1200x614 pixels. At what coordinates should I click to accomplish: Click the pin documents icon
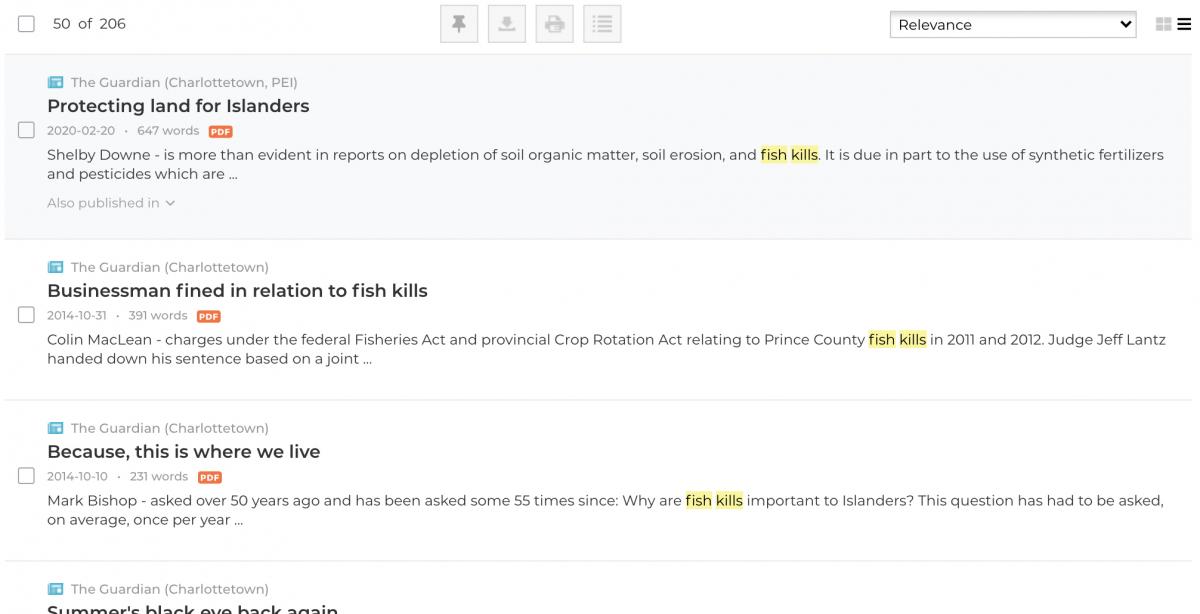pos(459,25)
